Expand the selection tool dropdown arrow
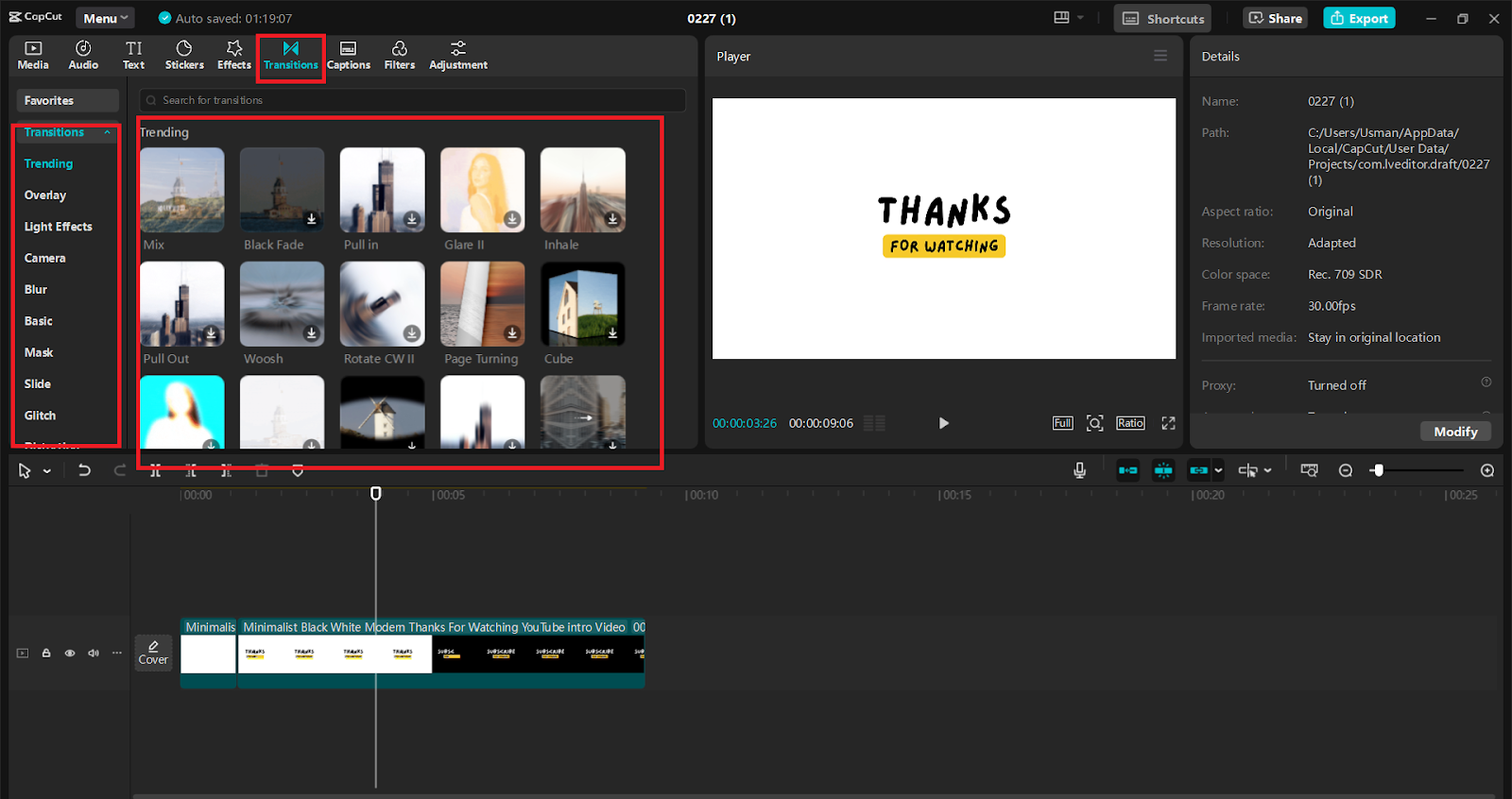The width and height of the screenshot is (1512, 799). tap(47, 471)
